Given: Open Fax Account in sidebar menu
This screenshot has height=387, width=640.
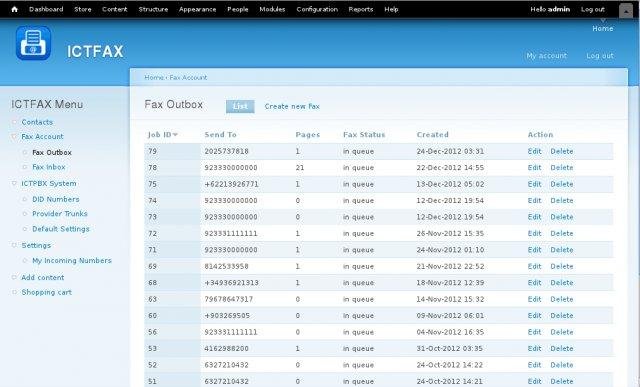Looking at the screenshot, I should [x=42, y=136].
